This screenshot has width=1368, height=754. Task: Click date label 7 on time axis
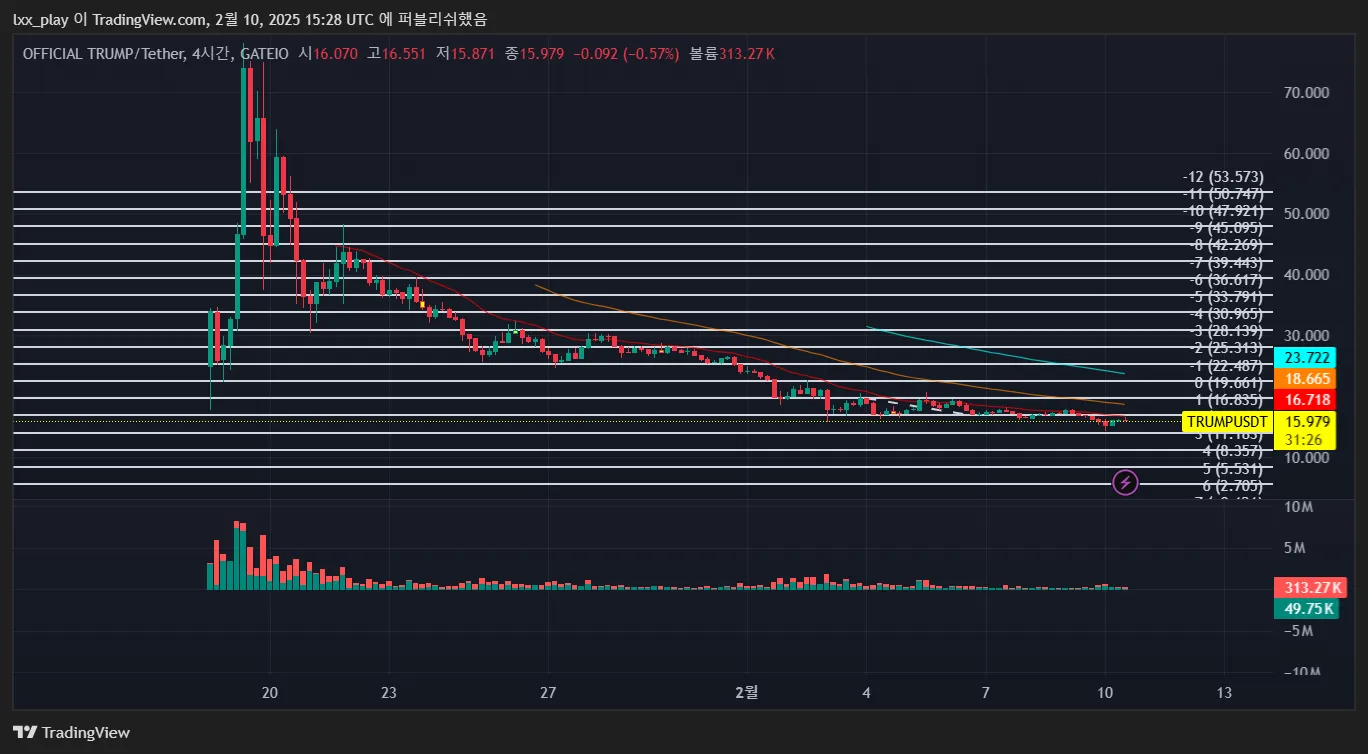985,692
